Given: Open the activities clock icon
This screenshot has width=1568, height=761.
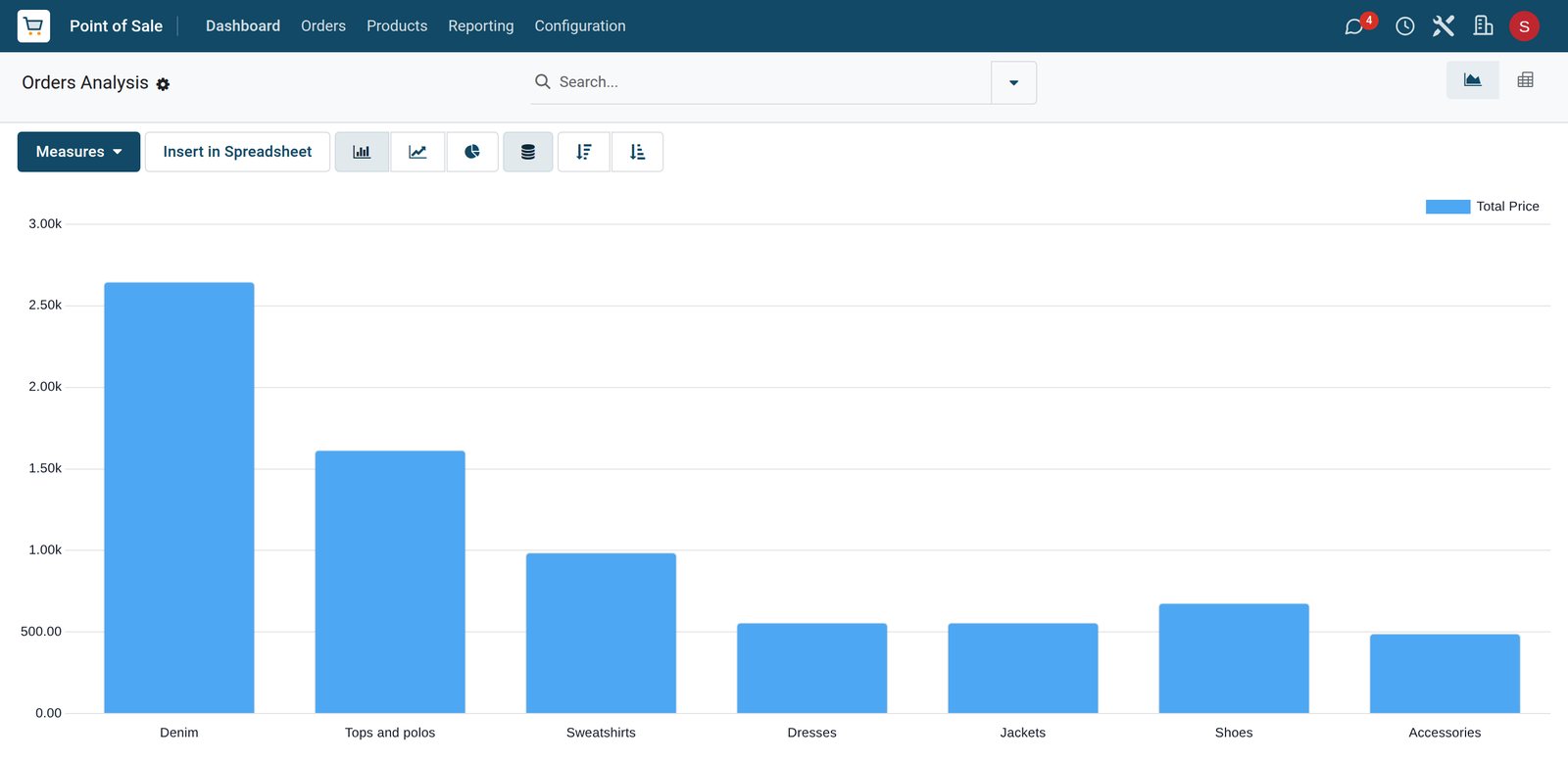Looking at the screenshot, I should (x=1404, y=26).
